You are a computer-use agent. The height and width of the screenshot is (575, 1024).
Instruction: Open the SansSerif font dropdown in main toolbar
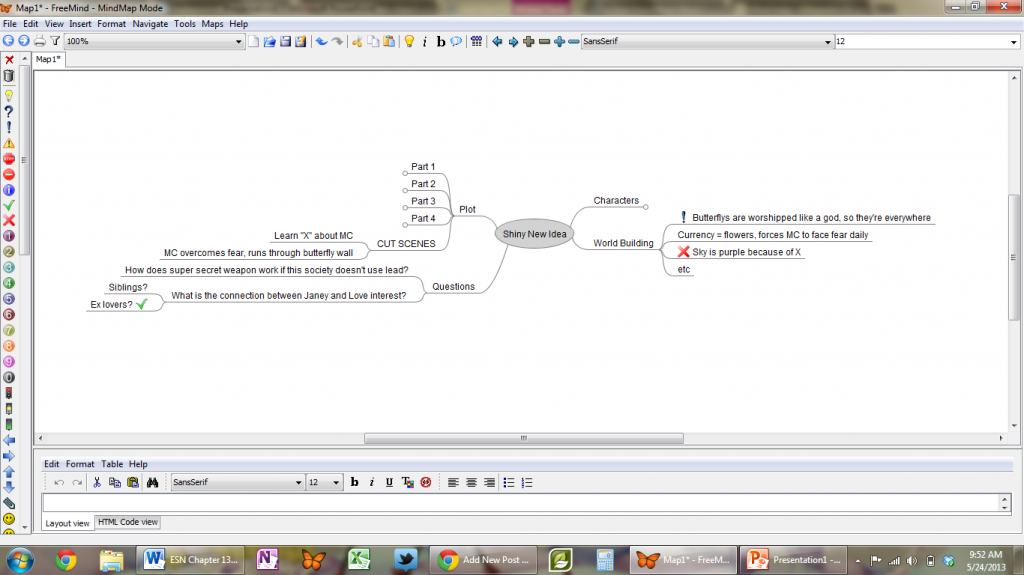(707, 41)
